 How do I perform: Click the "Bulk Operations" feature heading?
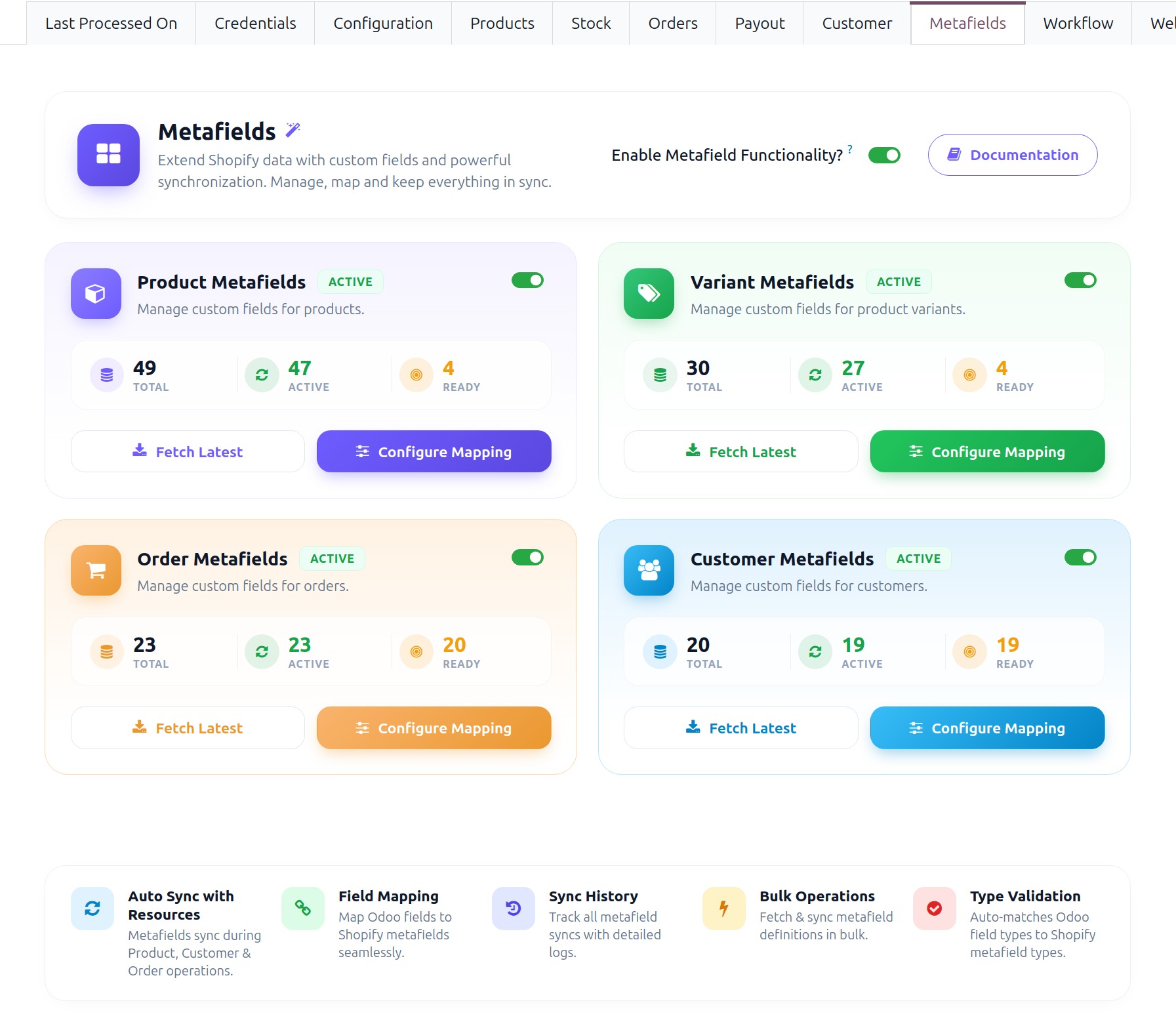817,896
